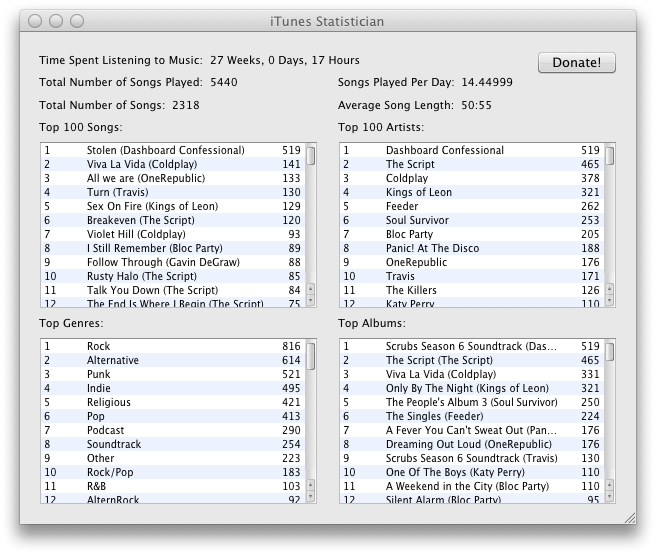This screenshot has width=656, height=554.
Task: Select album row Dreaming Out Loud (OneRepublic)
Action: coord(472,444)
